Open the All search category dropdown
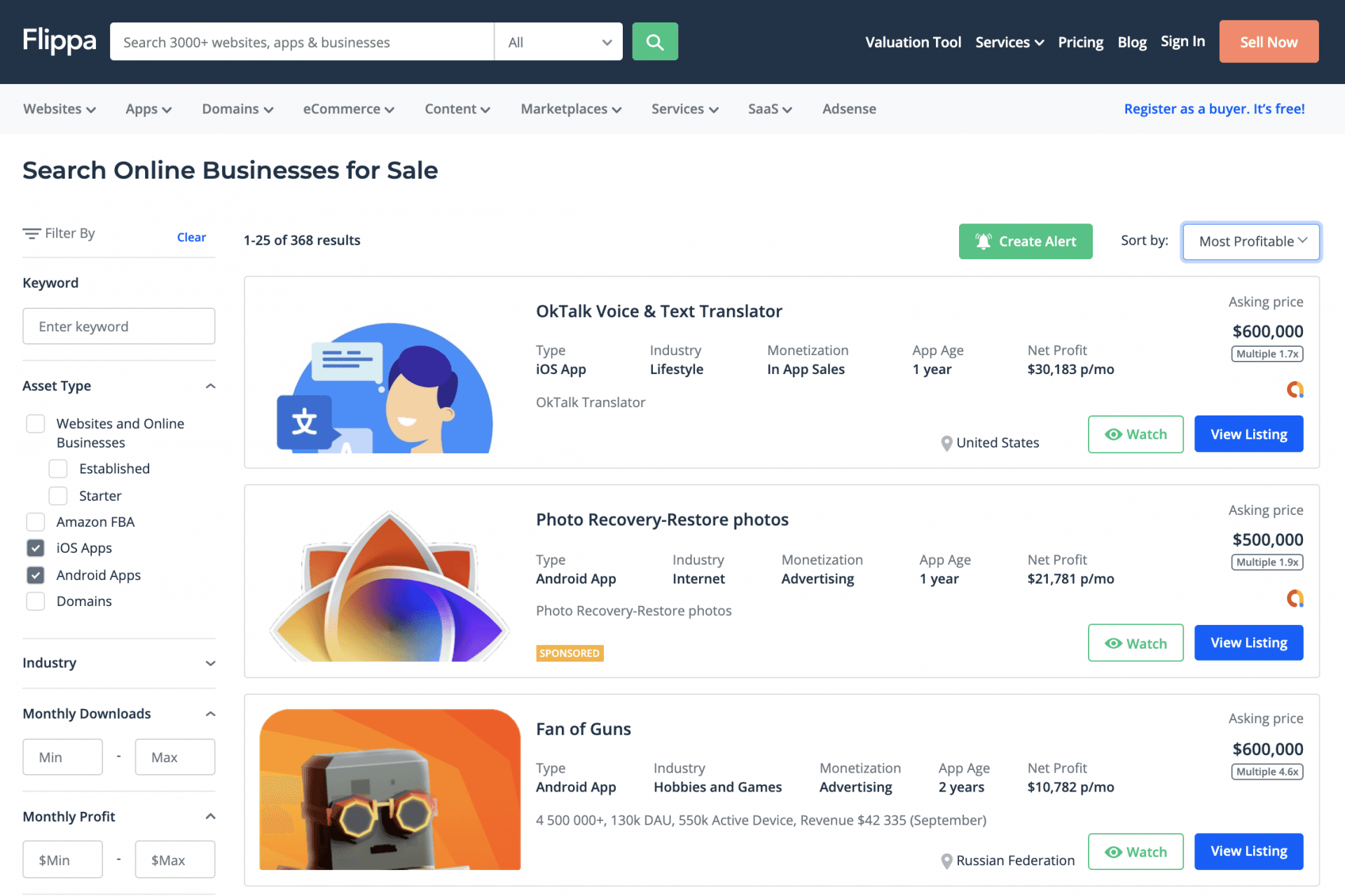 [x=558, y=41]
